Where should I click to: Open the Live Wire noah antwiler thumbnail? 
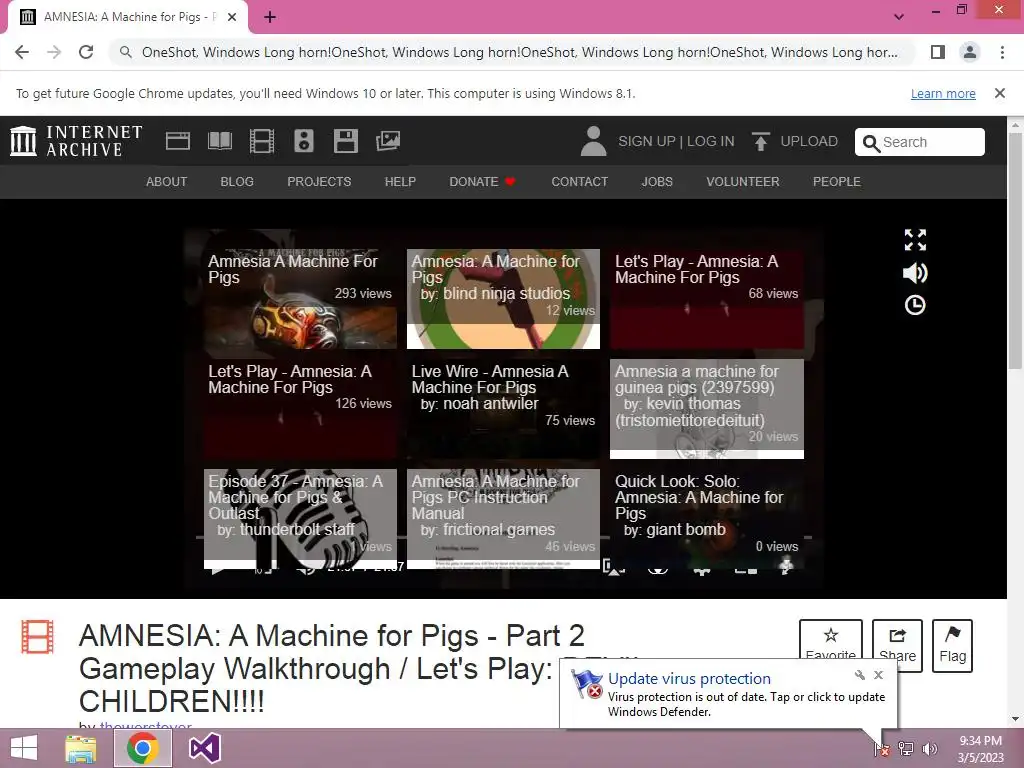(x=504, y=409)
